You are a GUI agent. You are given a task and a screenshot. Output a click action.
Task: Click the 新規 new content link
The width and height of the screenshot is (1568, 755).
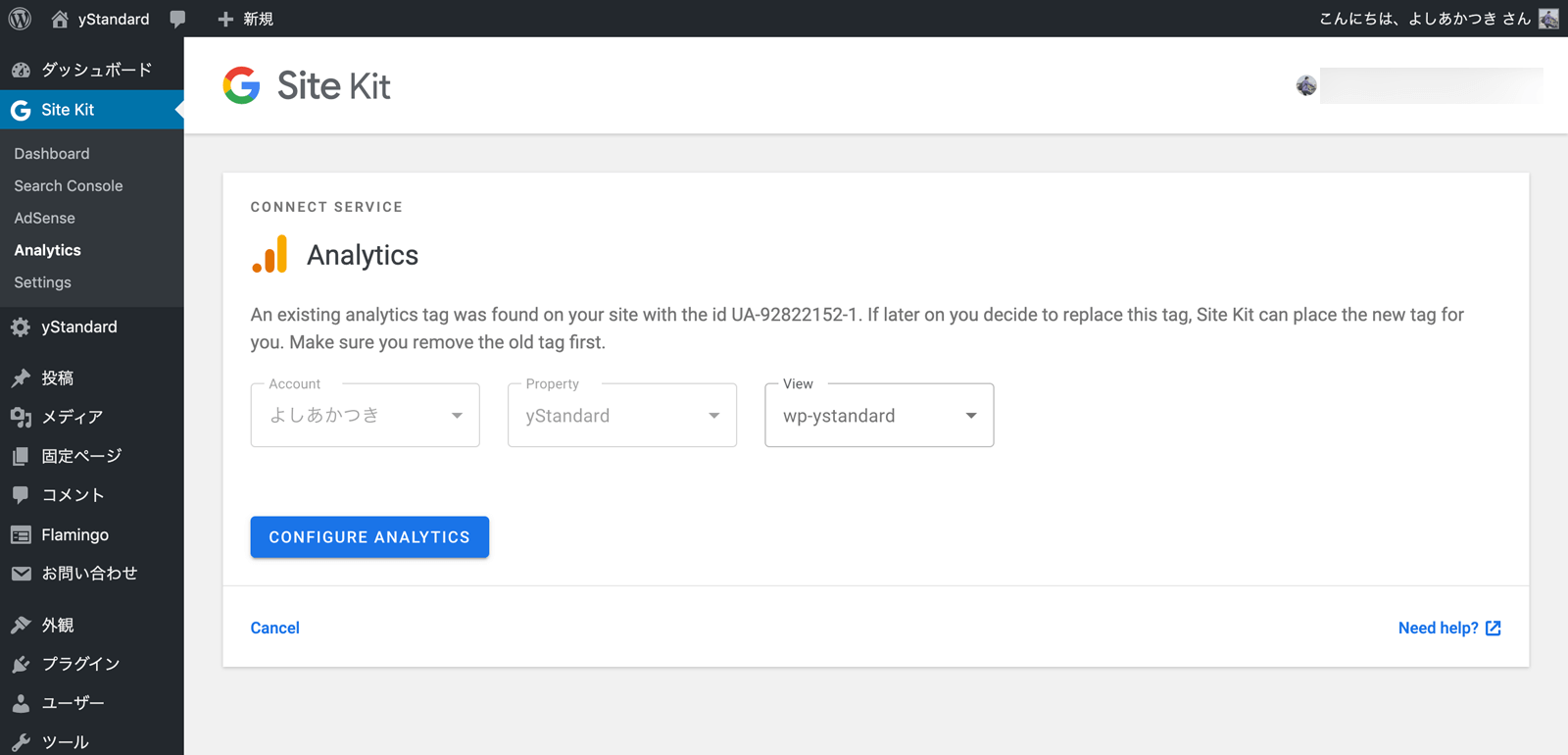click(x=259, y=19)
